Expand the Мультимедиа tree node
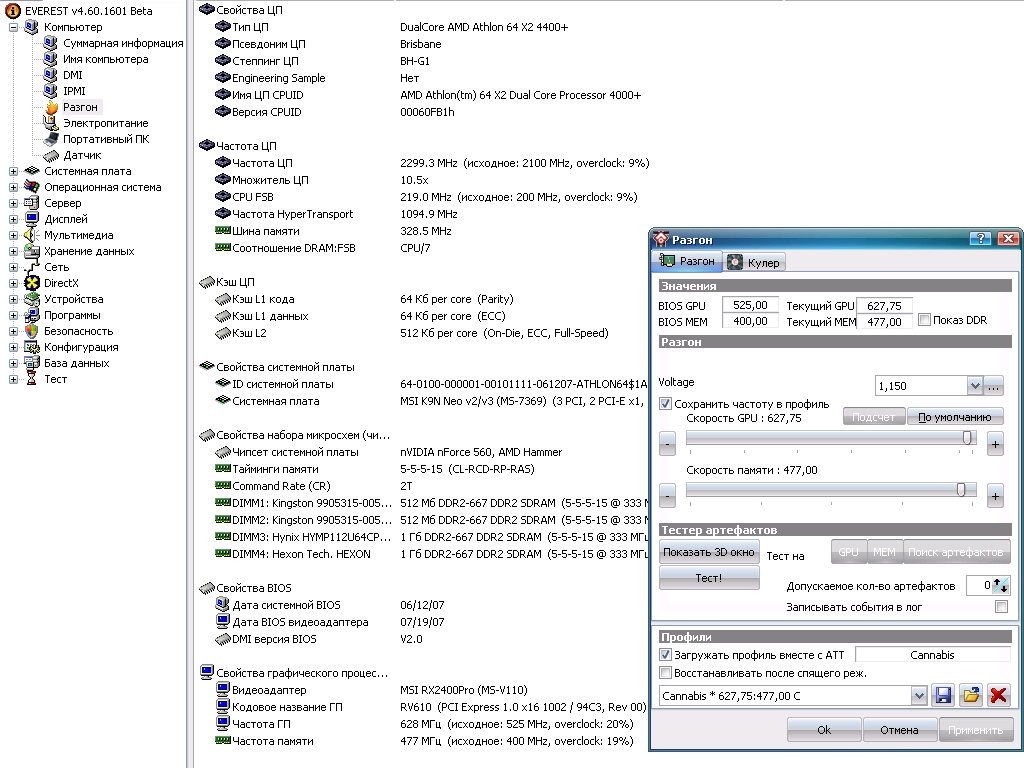 [x=13, y=235]
